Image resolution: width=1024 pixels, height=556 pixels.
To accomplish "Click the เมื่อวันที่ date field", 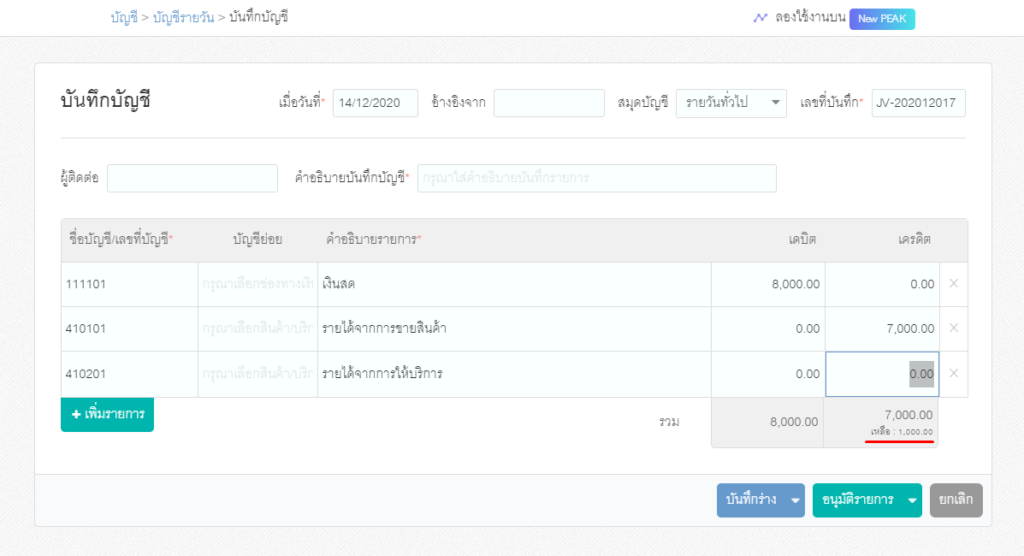I will coord(375,103).
